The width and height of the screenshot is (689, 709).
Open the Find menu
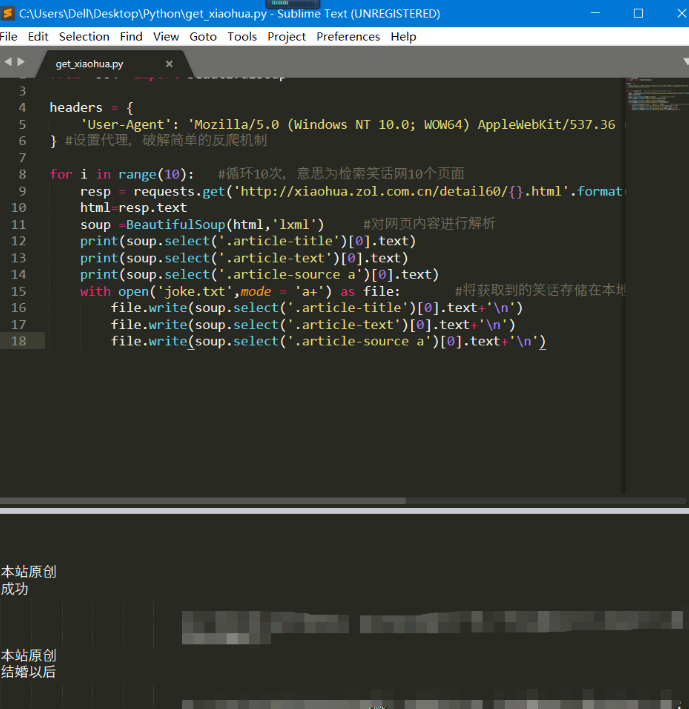click(x=131, y=37)
